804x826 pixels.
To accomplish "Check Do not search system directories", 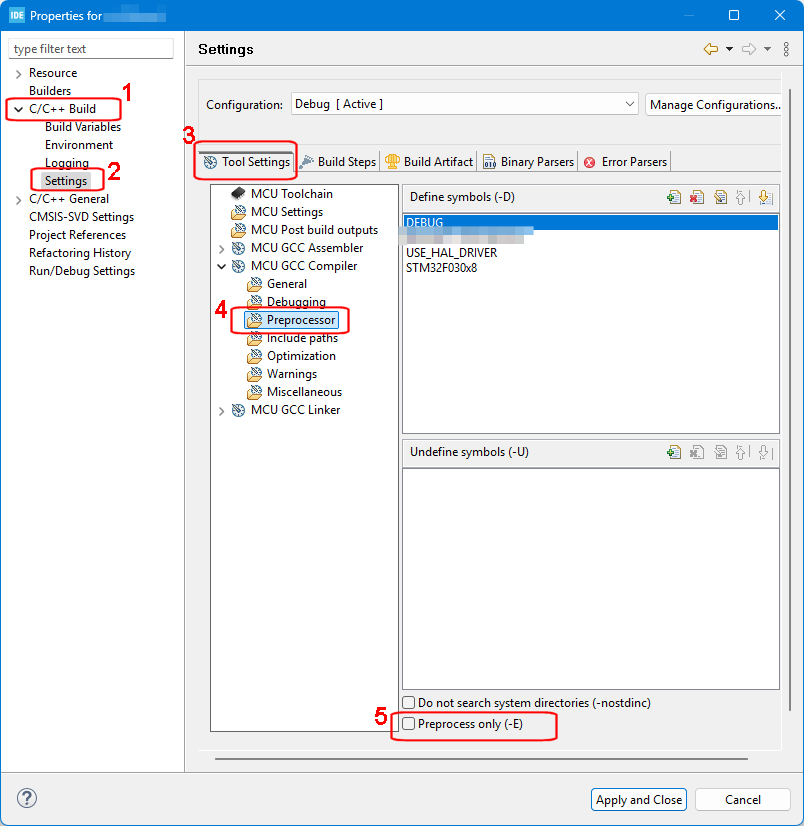I will [x=409, y=703].
